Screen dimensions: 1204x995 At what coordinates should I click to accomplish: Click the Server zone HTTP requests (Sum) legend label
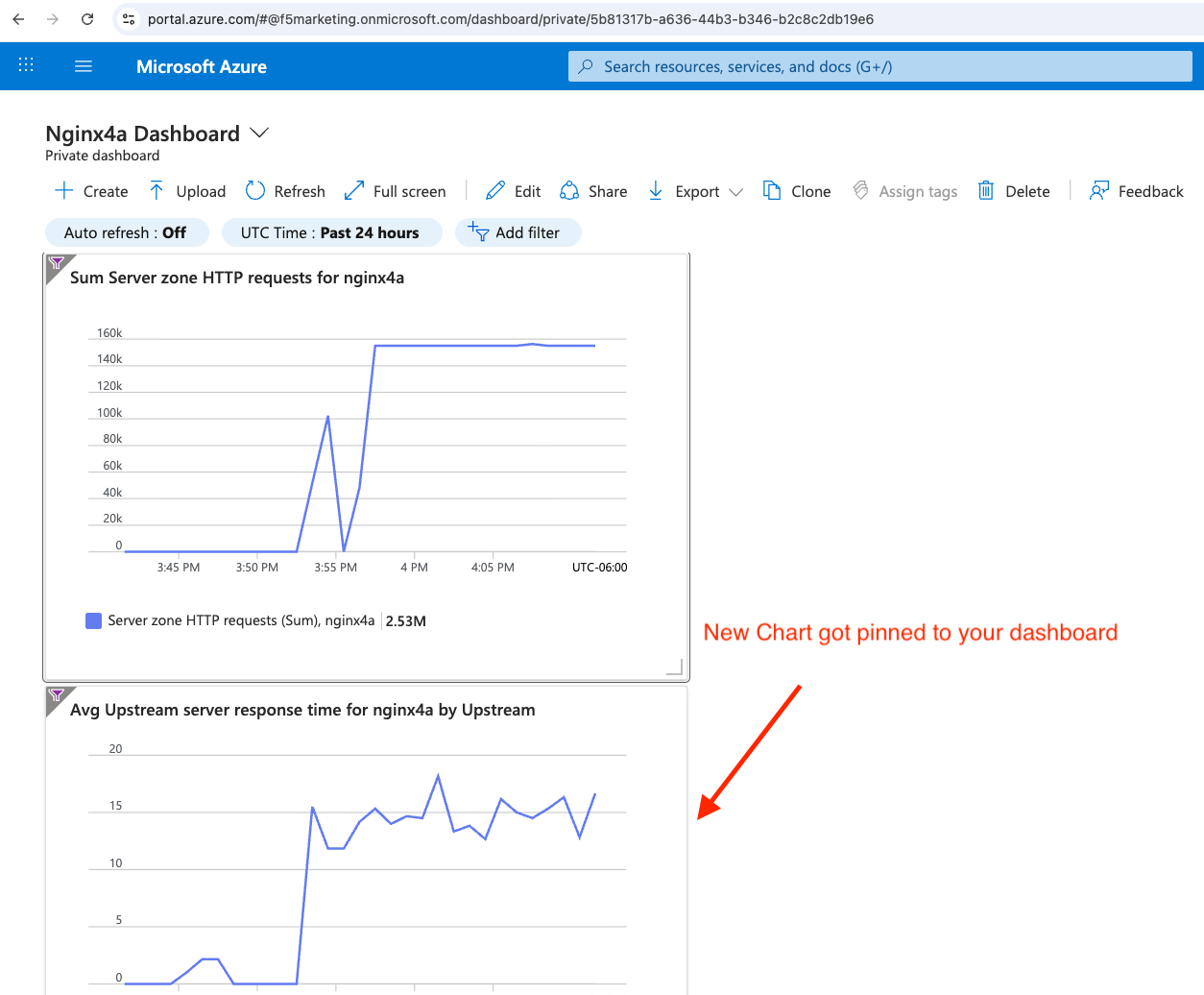241,620
